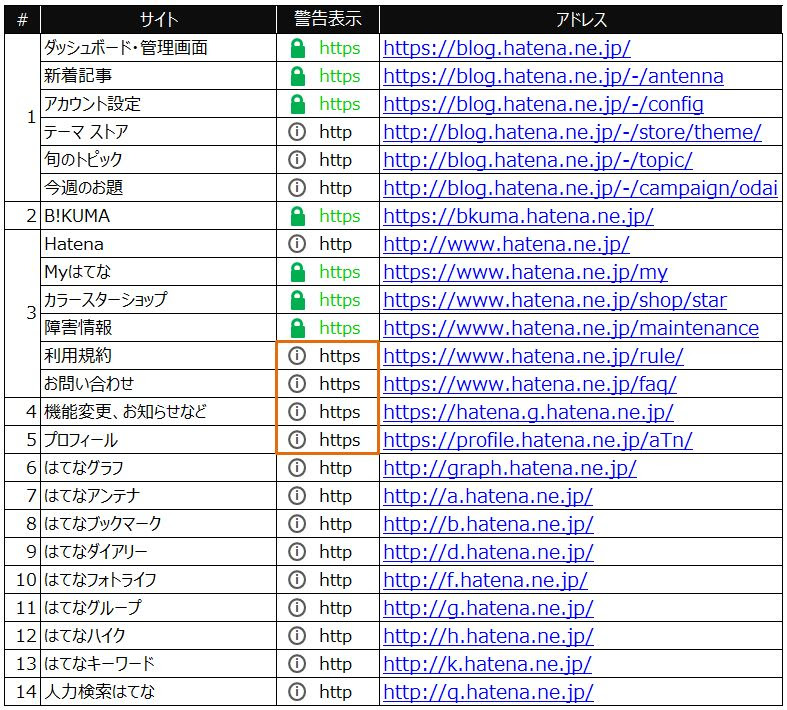Screen dimensions: 787x710
Task: Open the www.hatena.ne.jp/rule/ link
Action: tap(533, 356)
